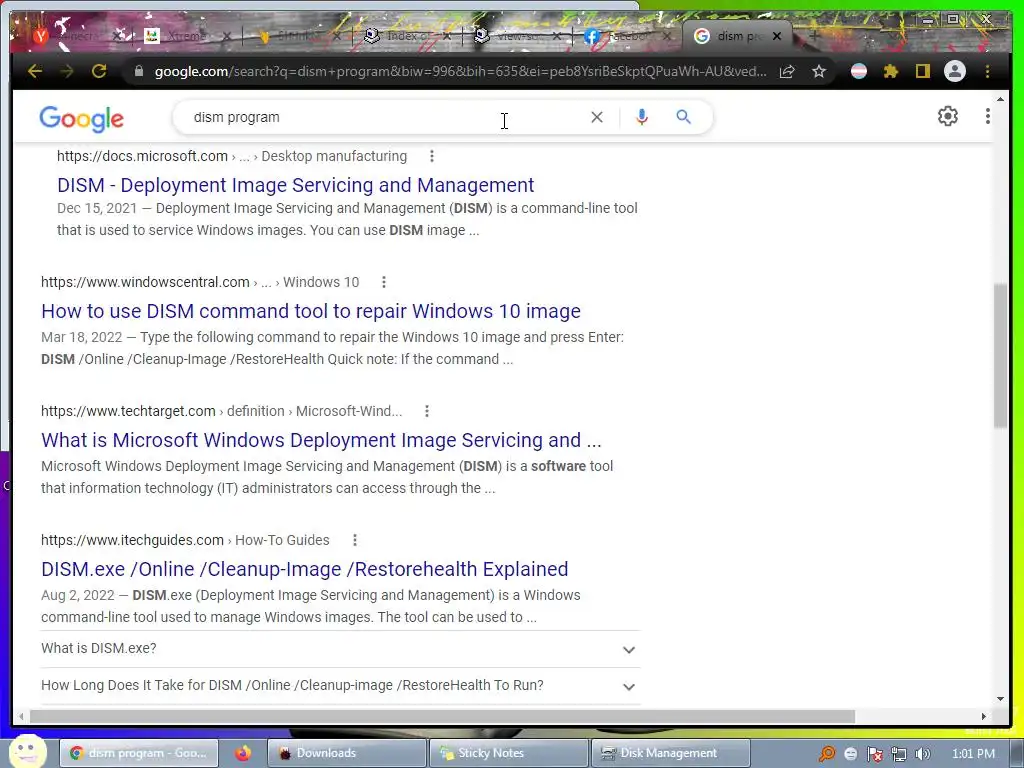1024x768 pixels.
Task: Open the Action Center flag tray icon
Action: 874,754
